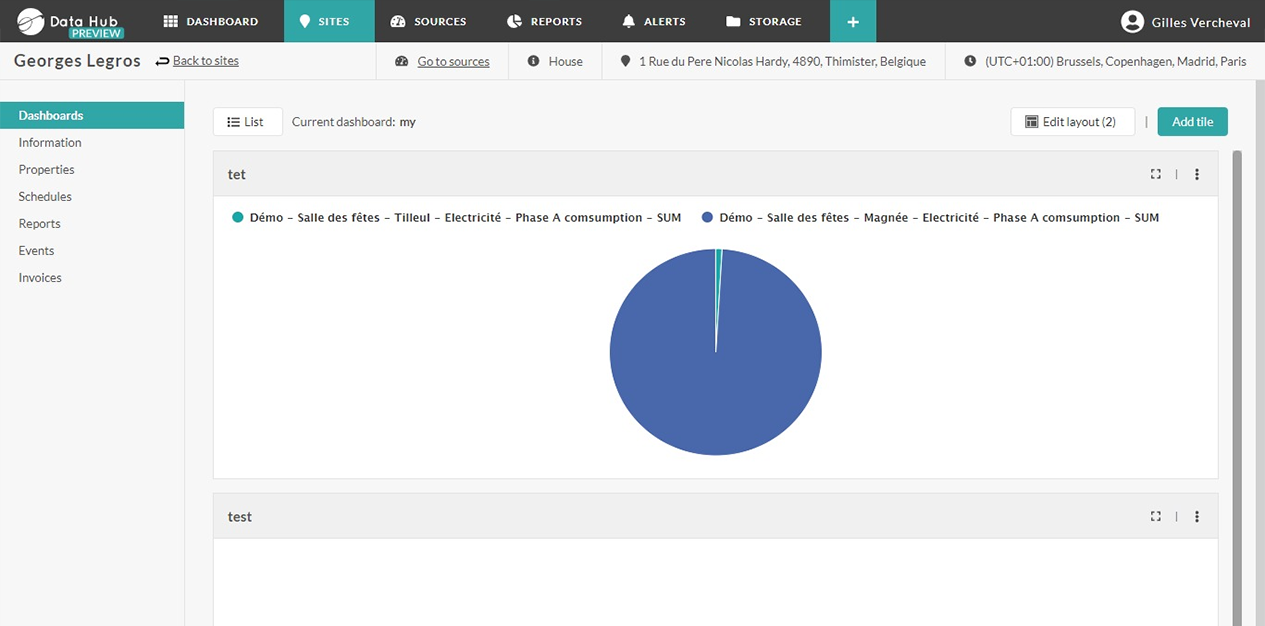The height and width of the screenshot is (626, 1265).
Task: Expand the test tile to fullscreen
Action: pos(1155,517)
